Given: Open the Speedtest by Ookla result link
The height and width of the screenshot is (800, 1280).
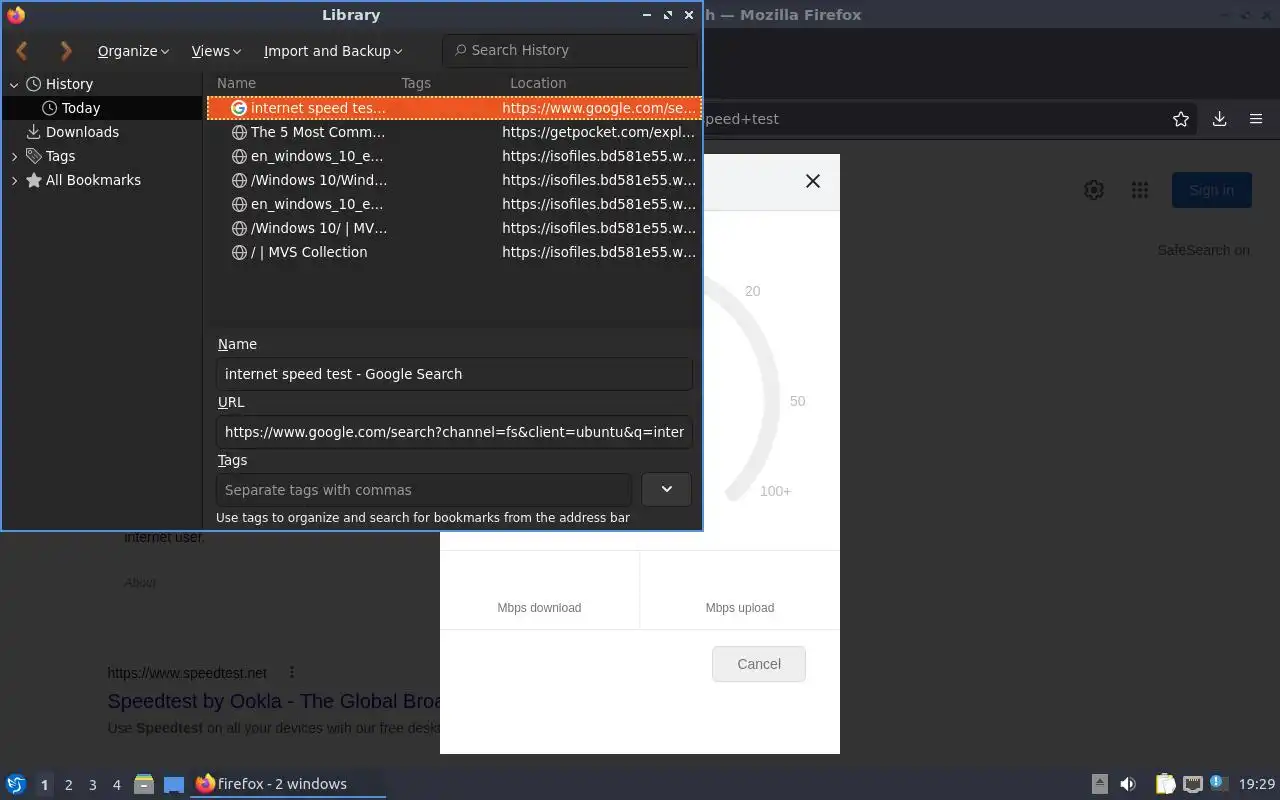Looking at the screenshot, I should [274, 701].
